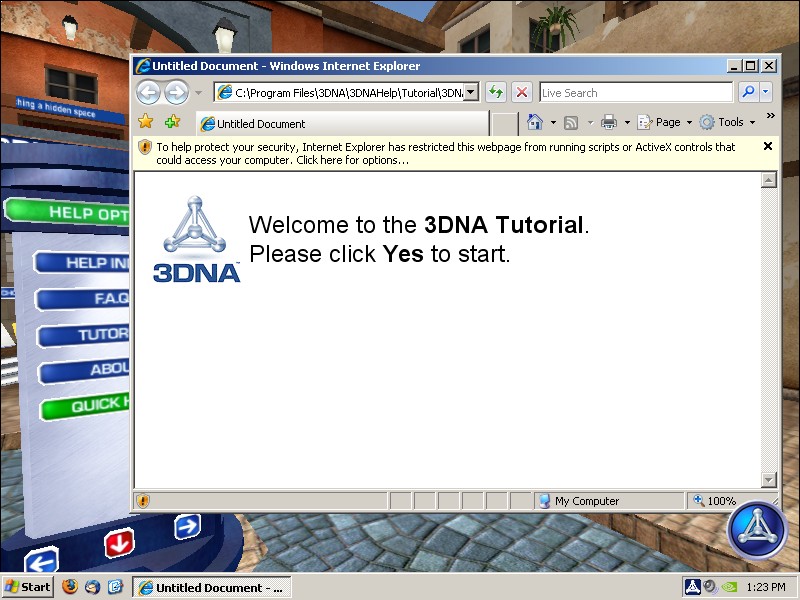This screenshot has height=600, width=800.
Task: Expand the Feeds dropdown arrow
Action: [x=590, y=122]
